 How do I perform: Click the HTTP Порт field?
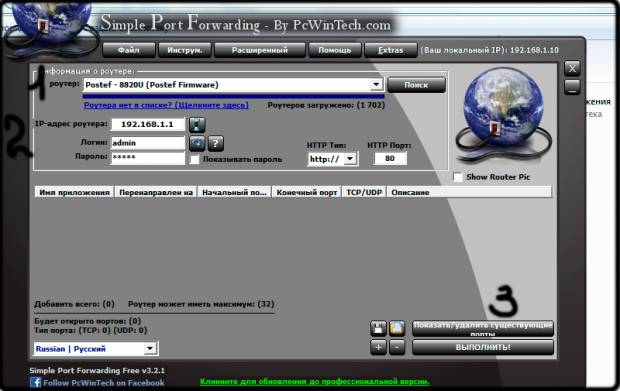[390, 159]
